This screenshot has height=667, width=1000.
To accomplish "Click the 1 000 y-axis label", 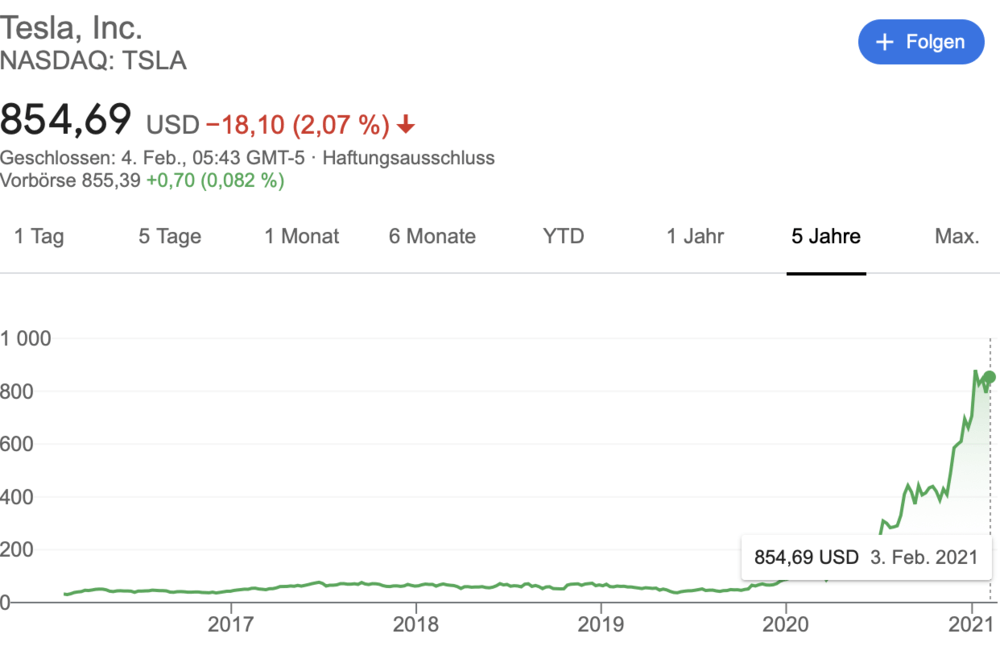I will coord(26,339).
